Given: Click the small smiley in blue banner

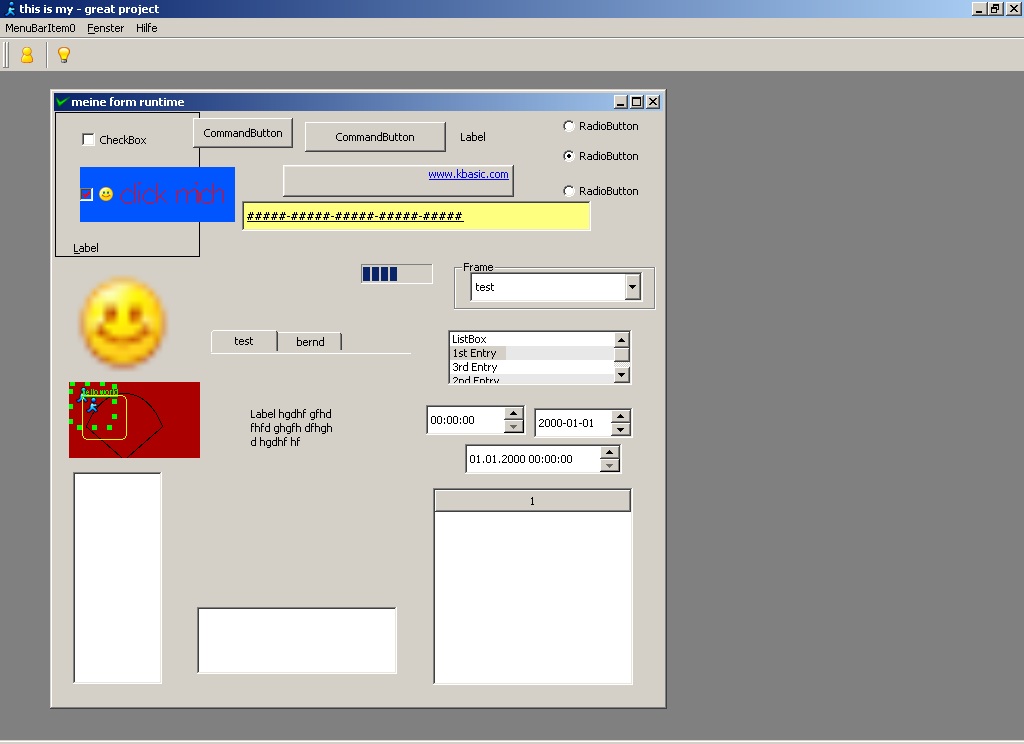Looking at the screenshot, I should click(x=106, y=194).
